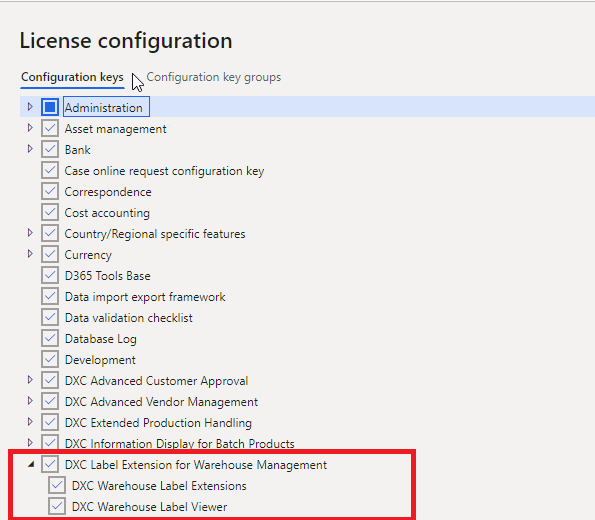
Task: Uncheck Data validation checklist checkbox
Action: pos(50,317)
